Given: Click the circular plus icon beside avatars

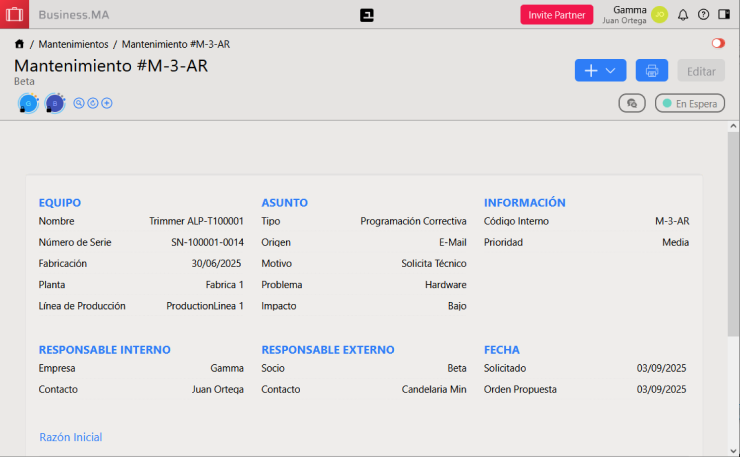Looking at the screenshot, I should tap(107, 103).
